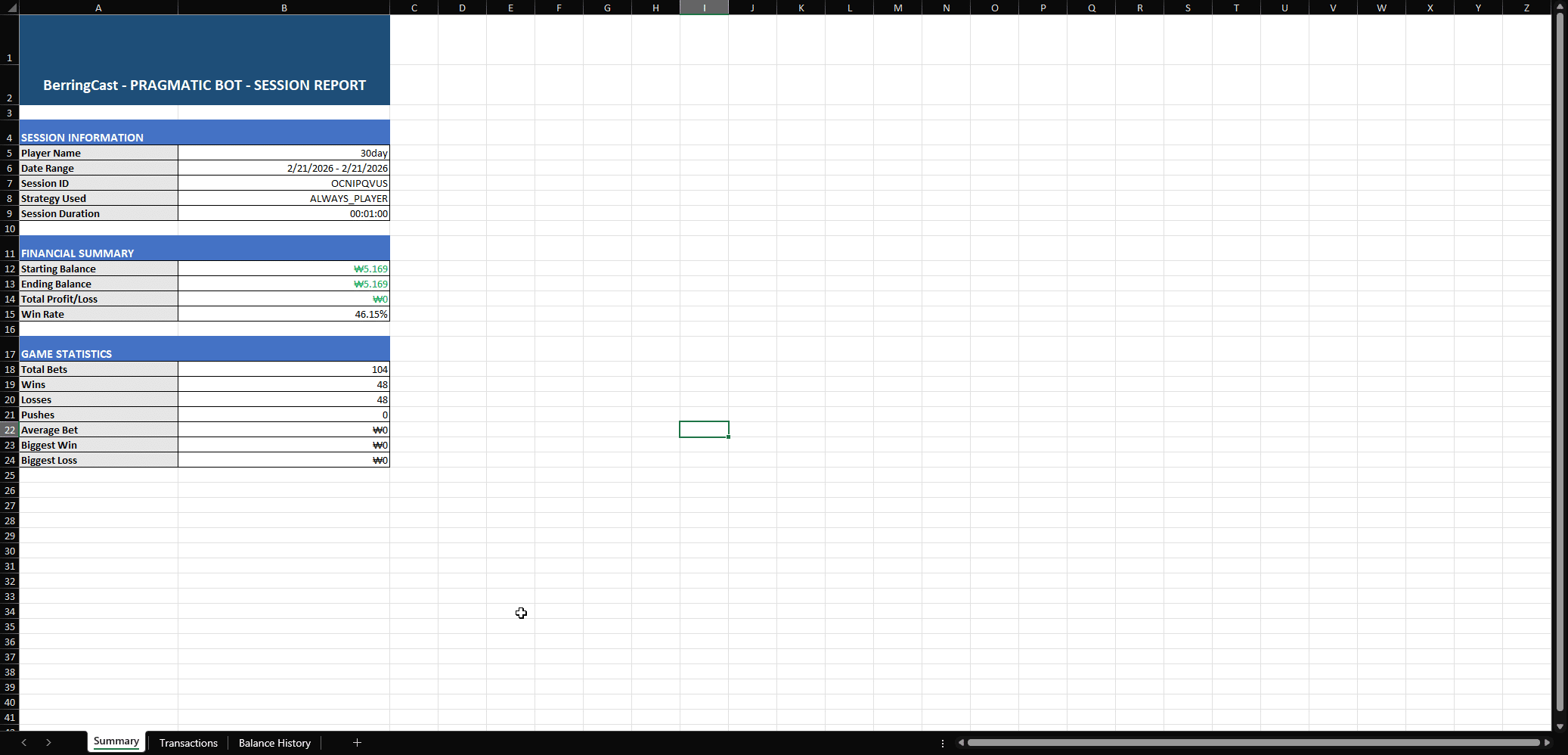The image size is (1568, 755).
Task: Add a new sheet with the plus button
Action: click(x=357, y=743)
